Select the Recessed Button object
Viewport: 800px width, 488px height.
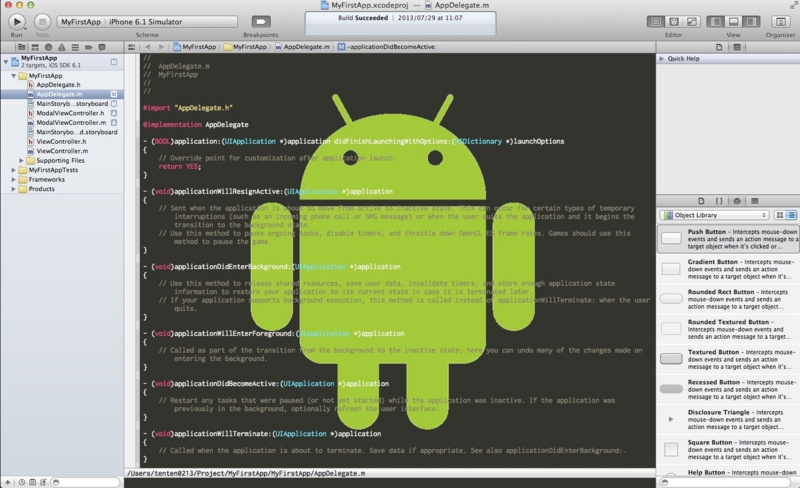pyautogui.click(x=728, y=389)
